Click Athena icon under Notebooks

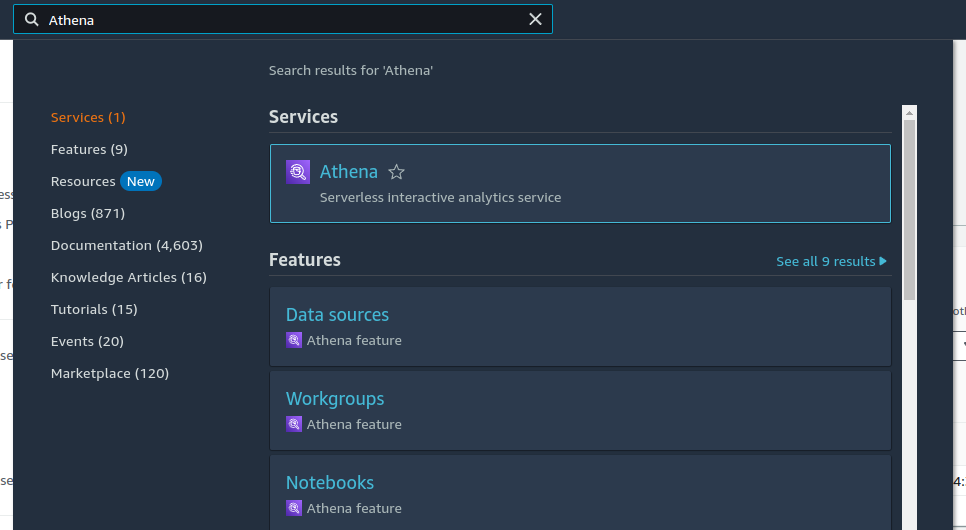coord(294,508)
